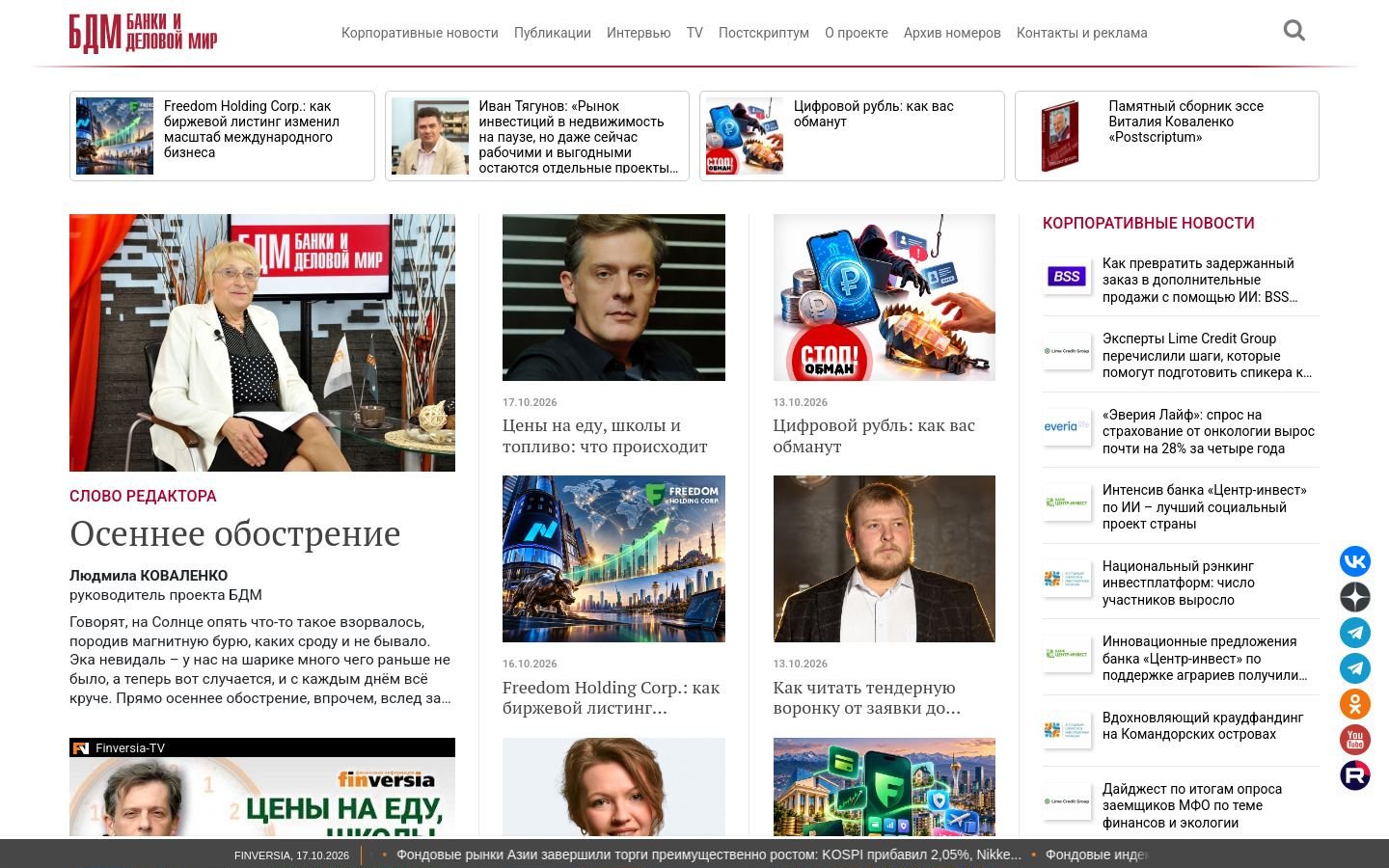Click the Telegram icon directly below Dzen

(1355, 633)
